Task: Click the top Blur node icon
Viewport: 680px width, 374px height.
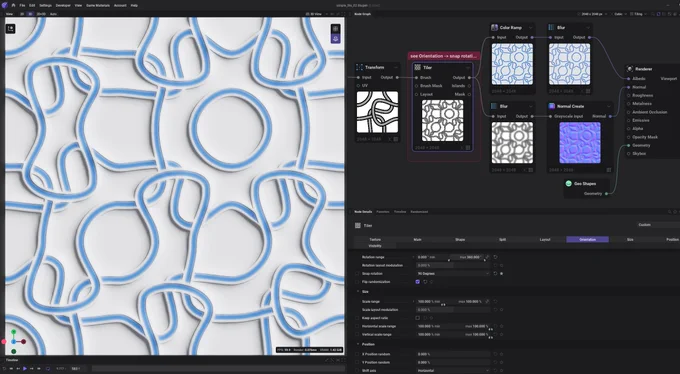Action: click(x=551, y=27)
